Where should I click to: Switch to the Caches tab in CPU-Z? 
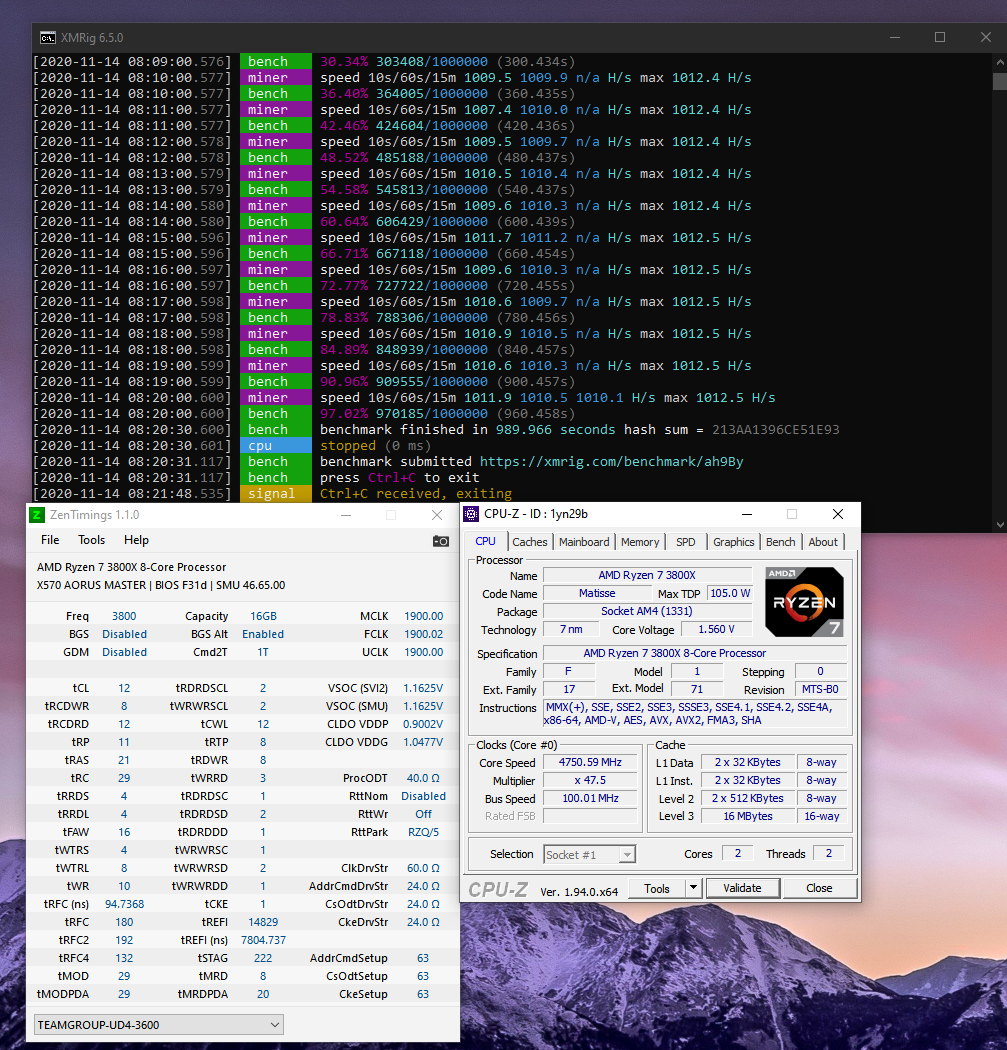530,542
